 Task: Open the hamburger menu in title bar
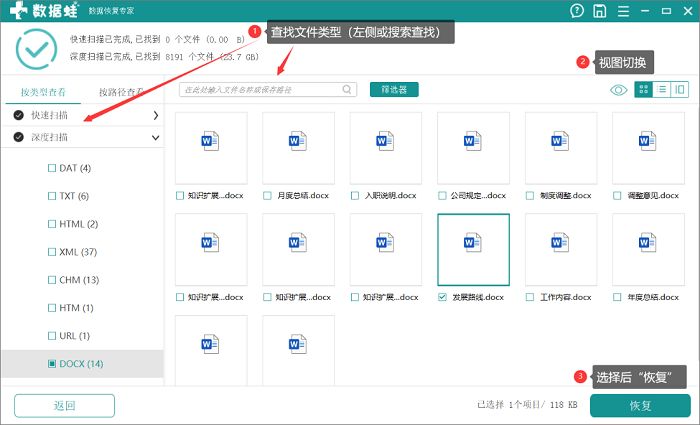623,11
